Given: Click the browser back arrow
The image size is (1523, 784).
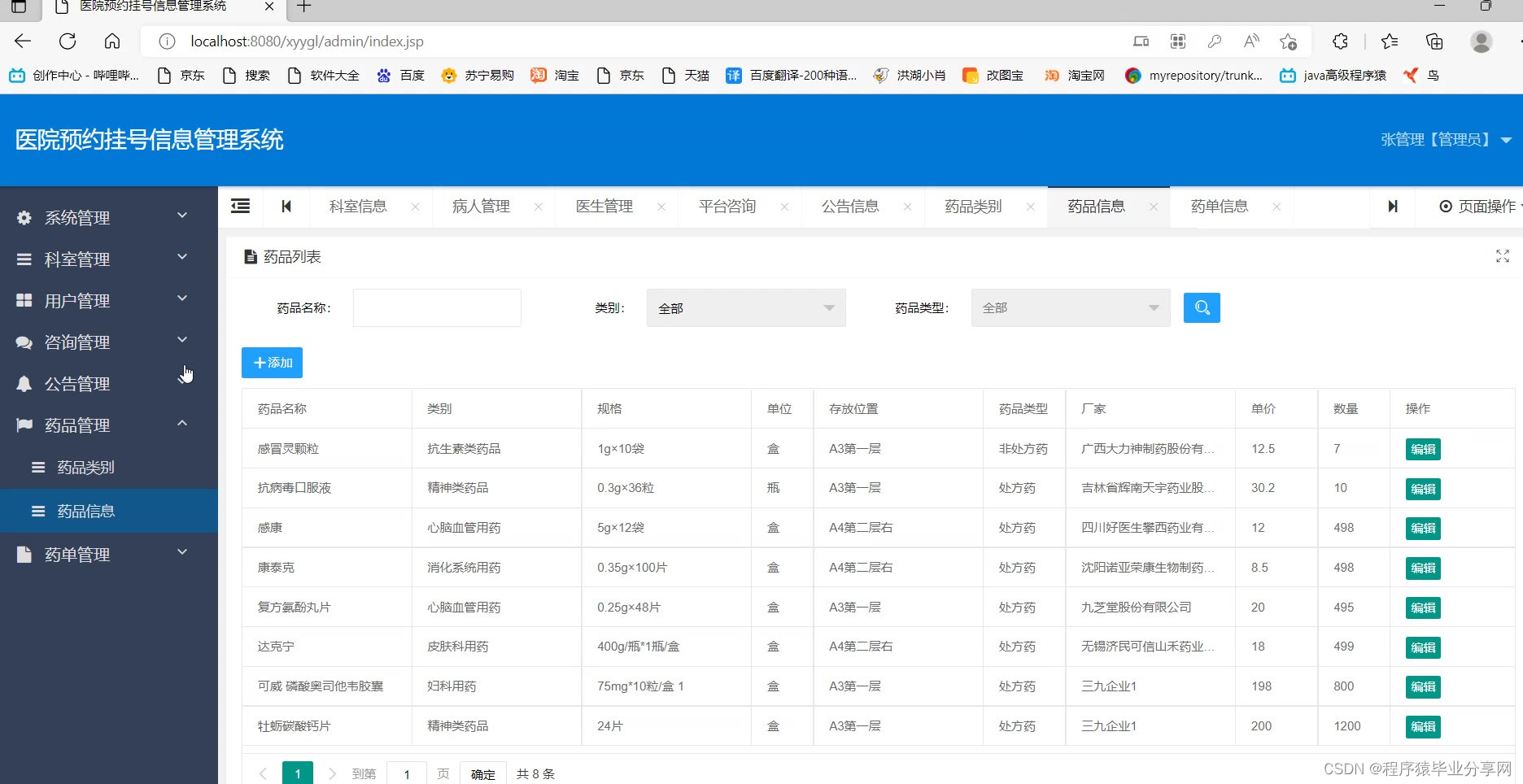Looking at the screenshot, I should tap(23, 41).
